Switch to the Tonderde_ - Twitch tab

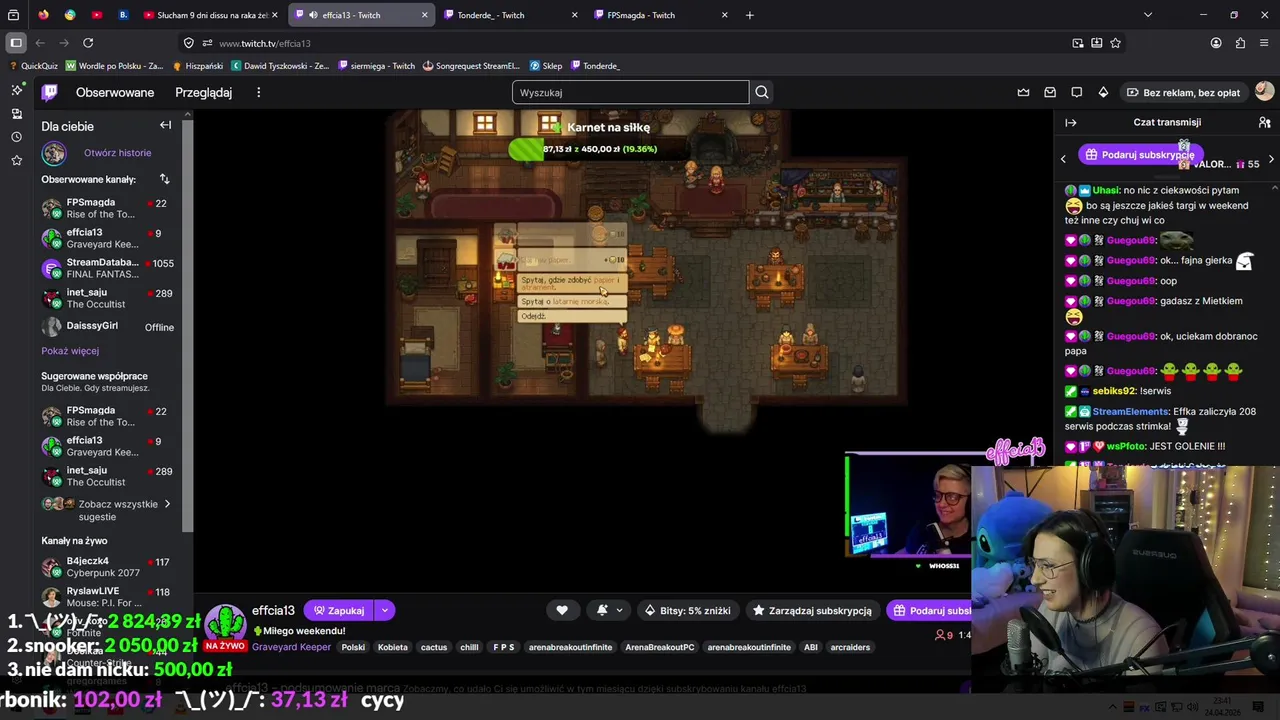coord(511,15)
